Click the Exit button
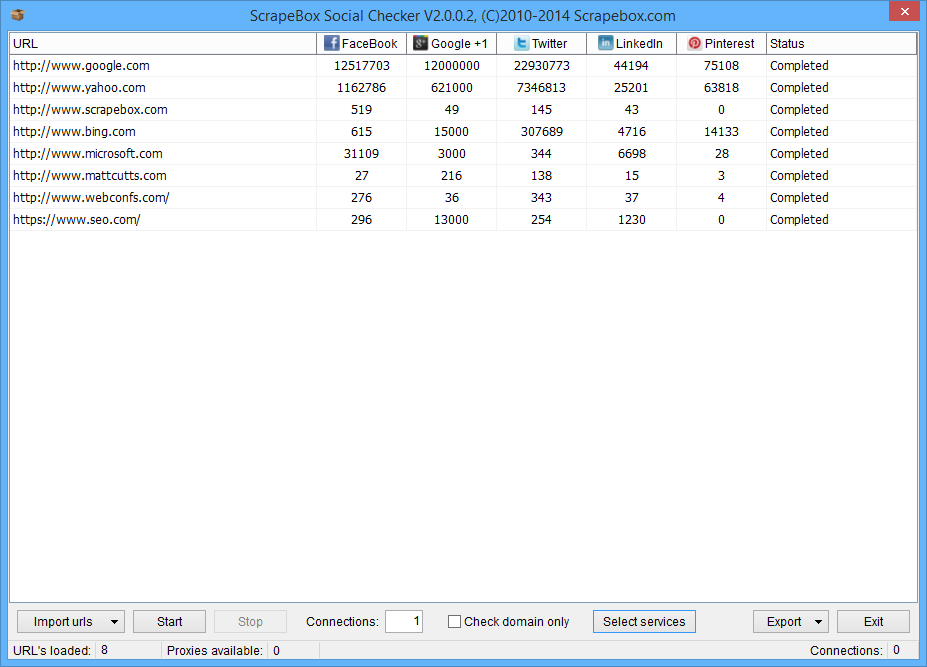This screenshot has height=667, width=927. [873, 622]
